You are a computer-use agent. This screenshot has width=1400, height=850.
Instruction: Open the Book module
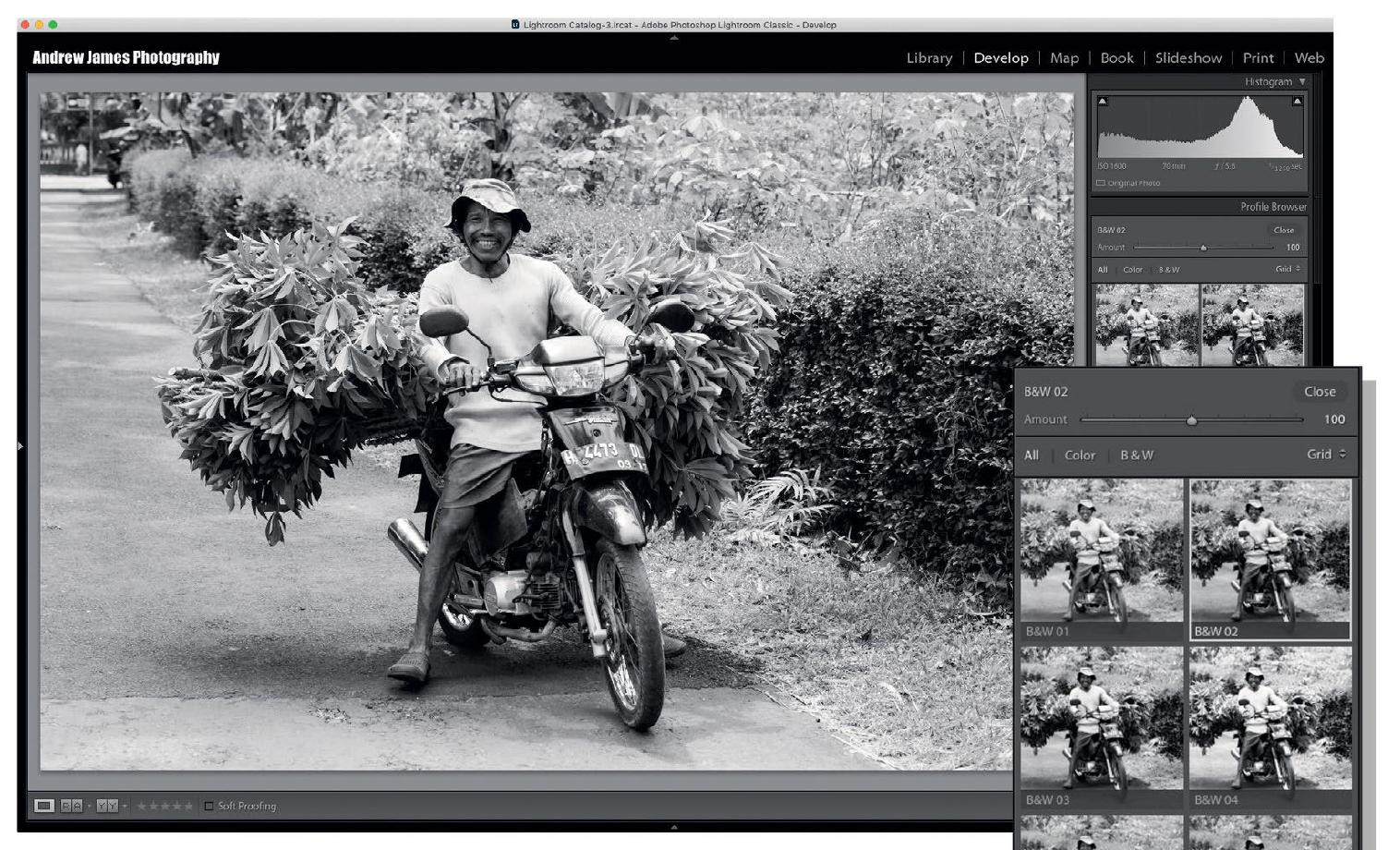point(1116,57)
